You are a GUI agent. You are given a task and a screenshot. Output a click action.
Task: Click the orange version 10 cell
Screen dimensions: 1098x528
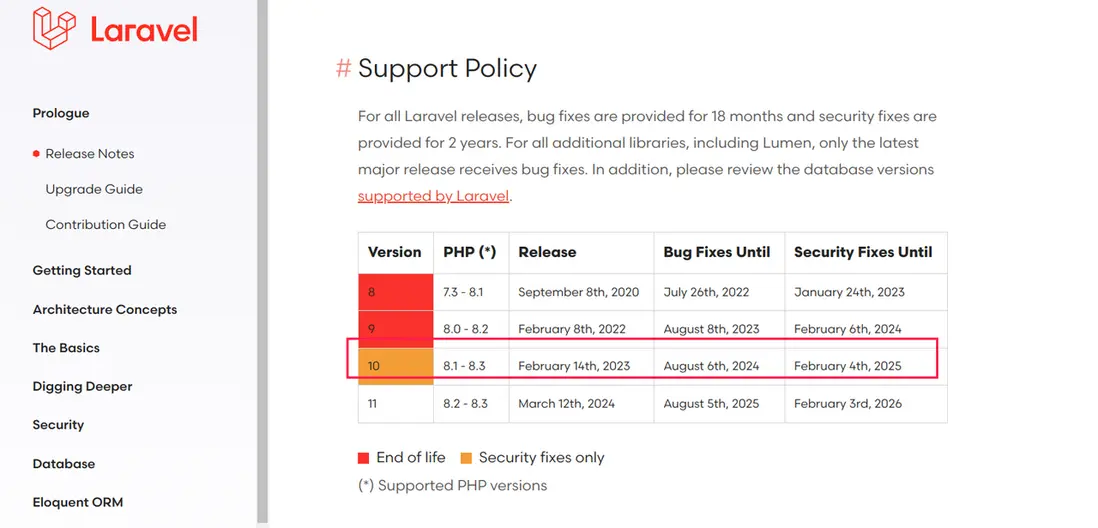395,366
